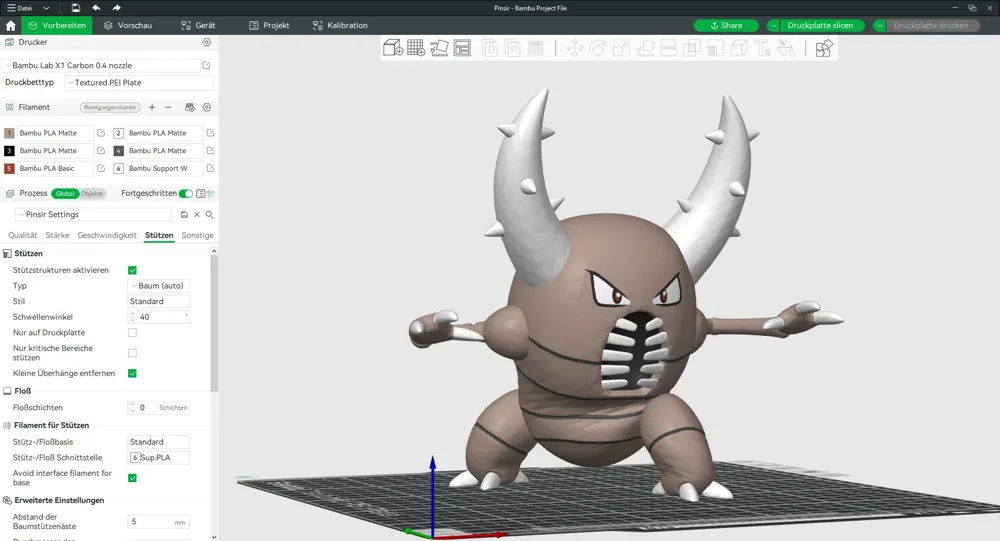Check Nur auf Druckplatte
This screenshot has width=1000, height=541.
pyautogui.click(x=132, y=332)
